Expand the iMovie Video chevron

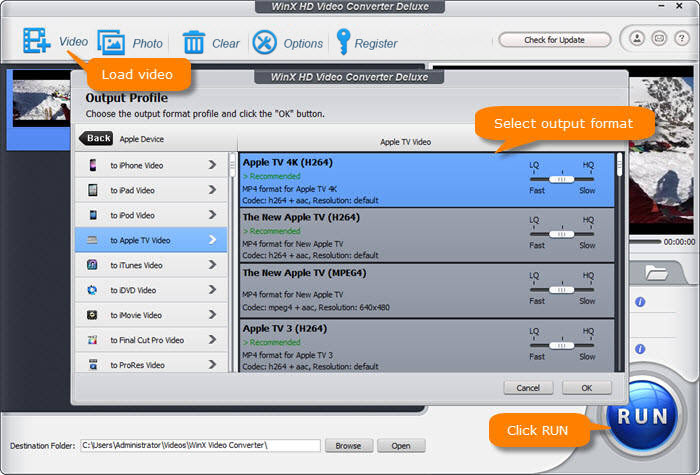point(212,315)
